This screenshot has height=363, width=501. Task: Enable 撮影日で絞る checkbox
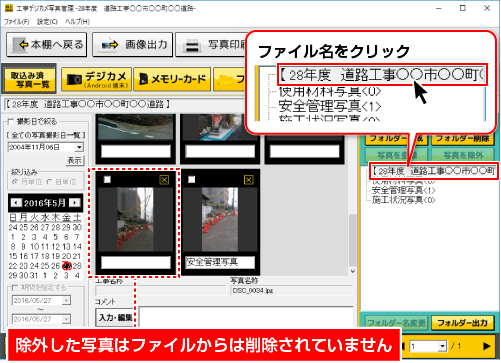tap(11, 122)
